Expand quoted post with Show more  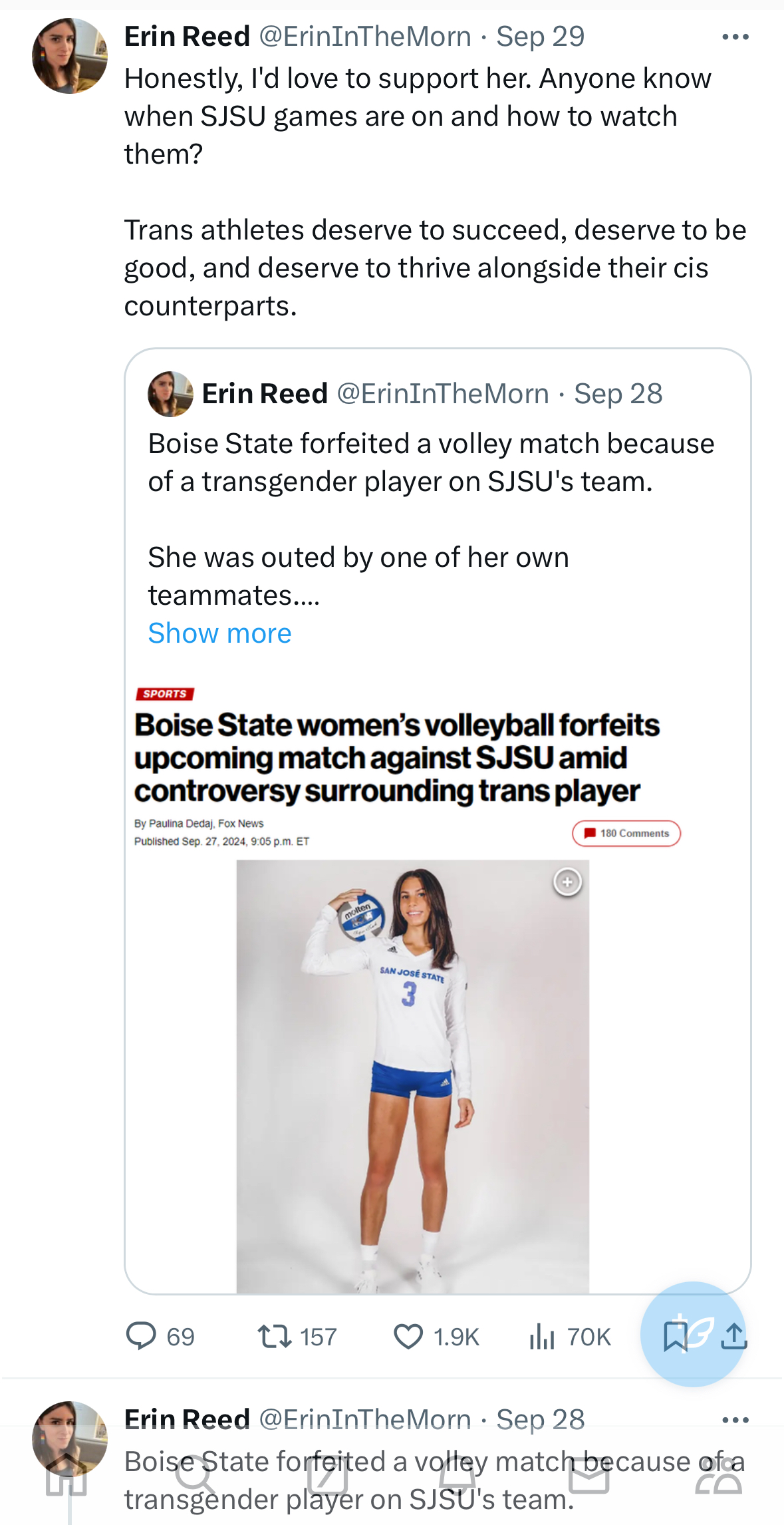(219, 633)
